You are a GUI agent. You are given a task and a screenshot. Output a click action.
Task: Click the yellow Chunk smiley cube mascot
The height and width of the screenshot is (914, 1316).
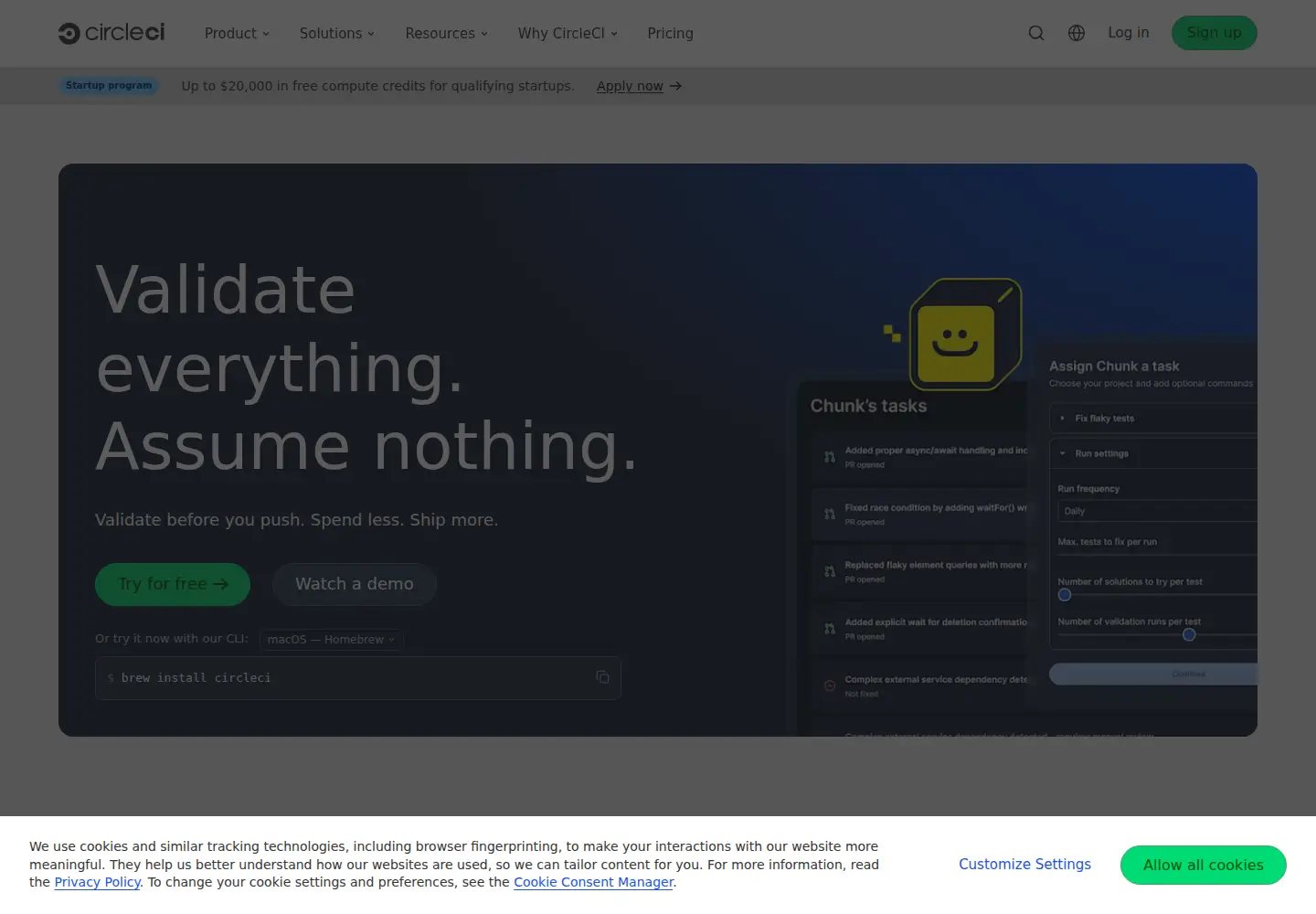point(965,335)
